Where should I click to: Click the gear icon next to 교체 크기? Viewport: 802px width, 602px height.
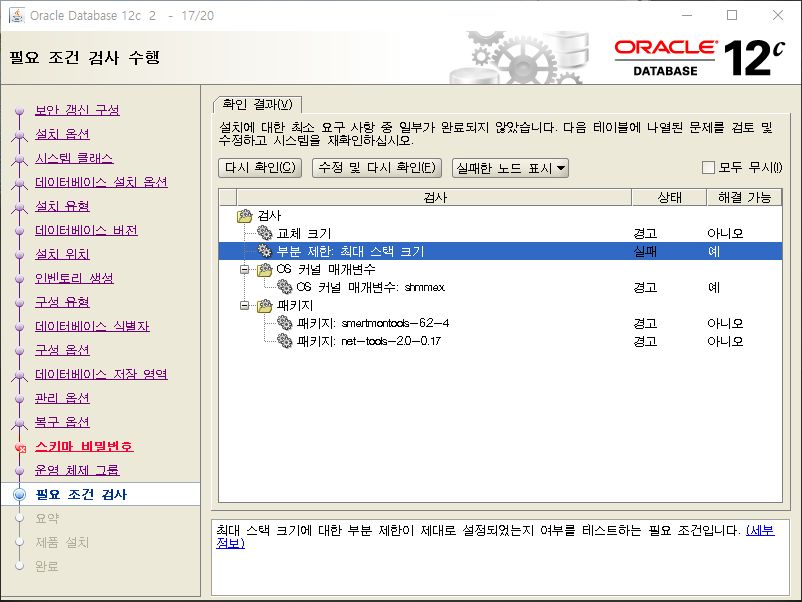point(264,233)
